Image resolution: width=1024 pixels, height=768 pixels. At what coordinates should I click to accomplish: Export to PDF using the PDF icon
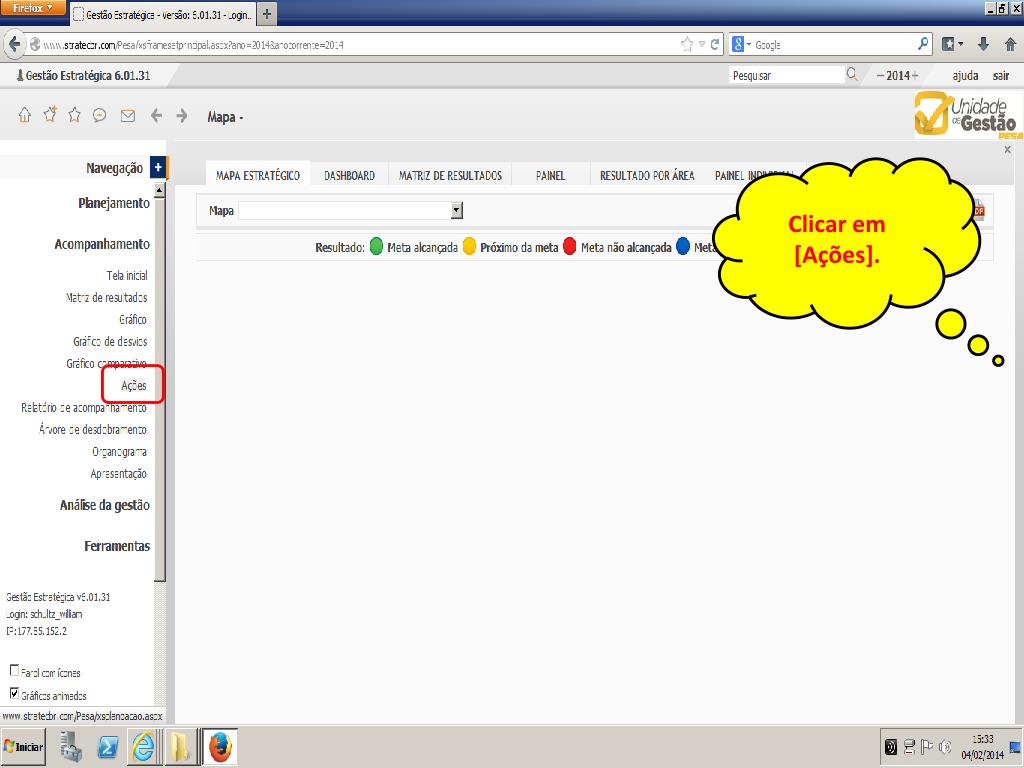[x=978, y=210]
